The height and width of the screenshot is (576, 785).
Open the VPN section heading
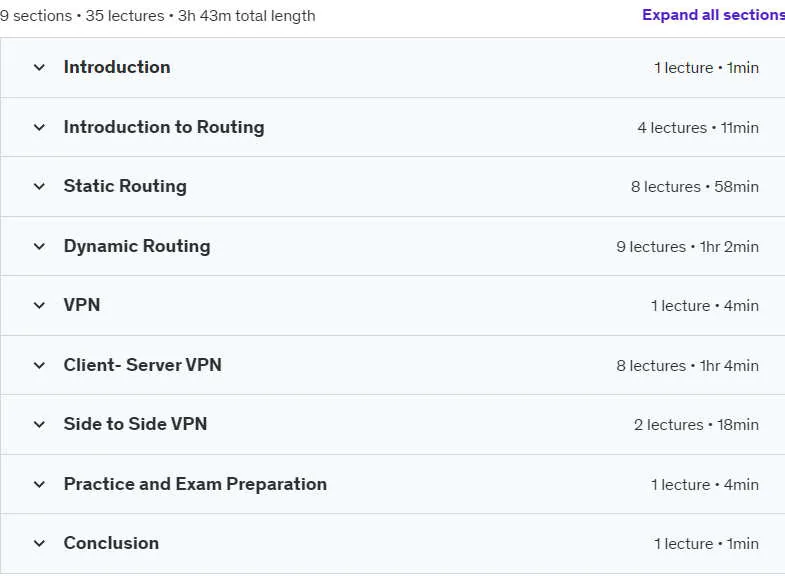pyautogui.click(x=82, y=305)
